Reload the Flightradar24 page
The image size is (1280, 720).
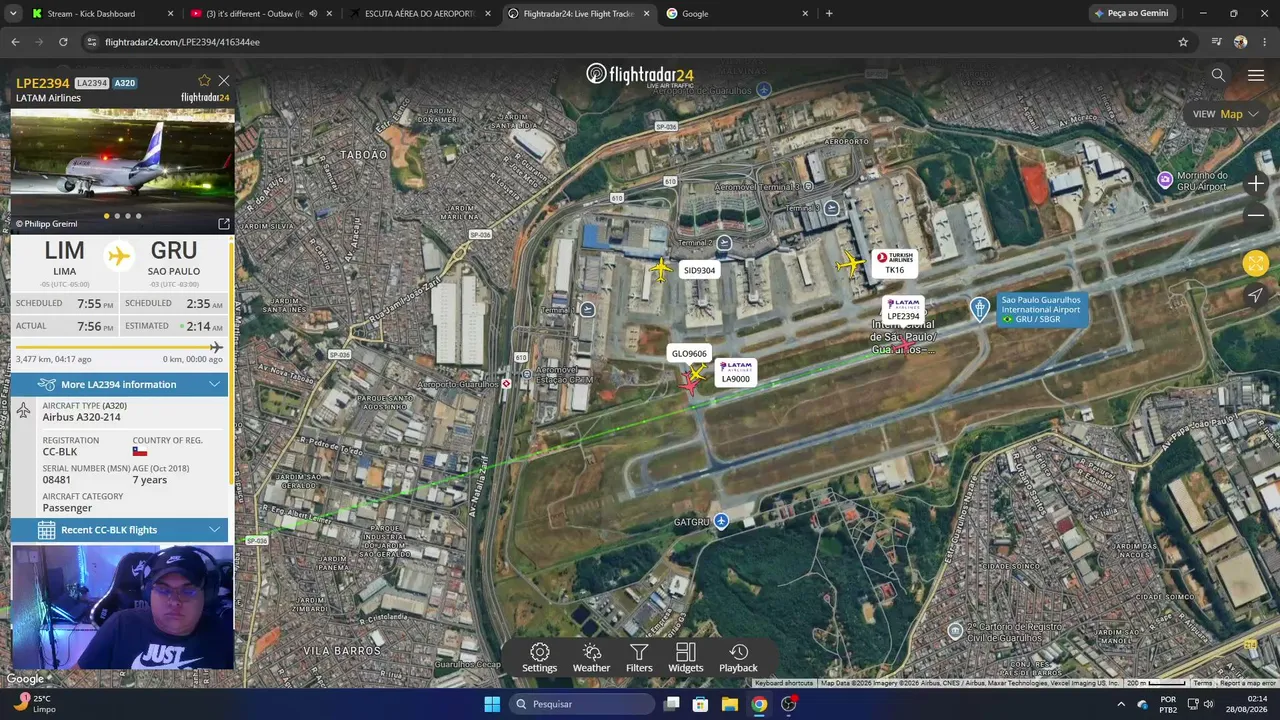click(63, 42)
